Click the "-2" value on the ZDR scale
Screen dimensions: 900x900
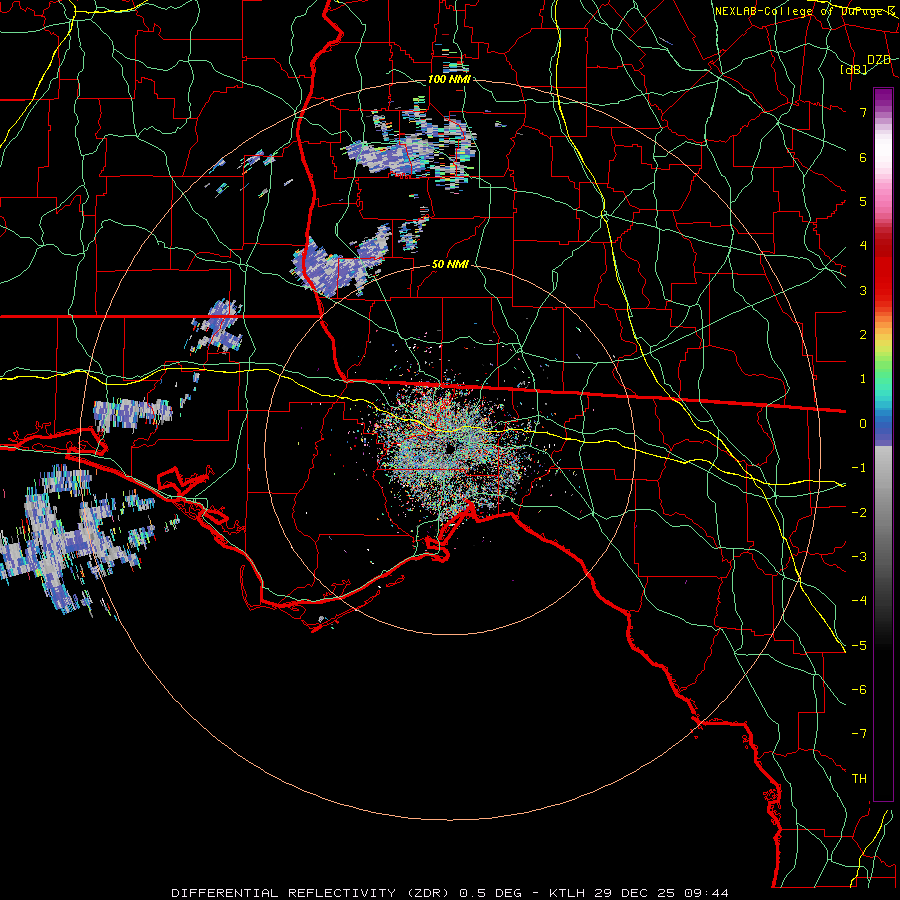859,513
